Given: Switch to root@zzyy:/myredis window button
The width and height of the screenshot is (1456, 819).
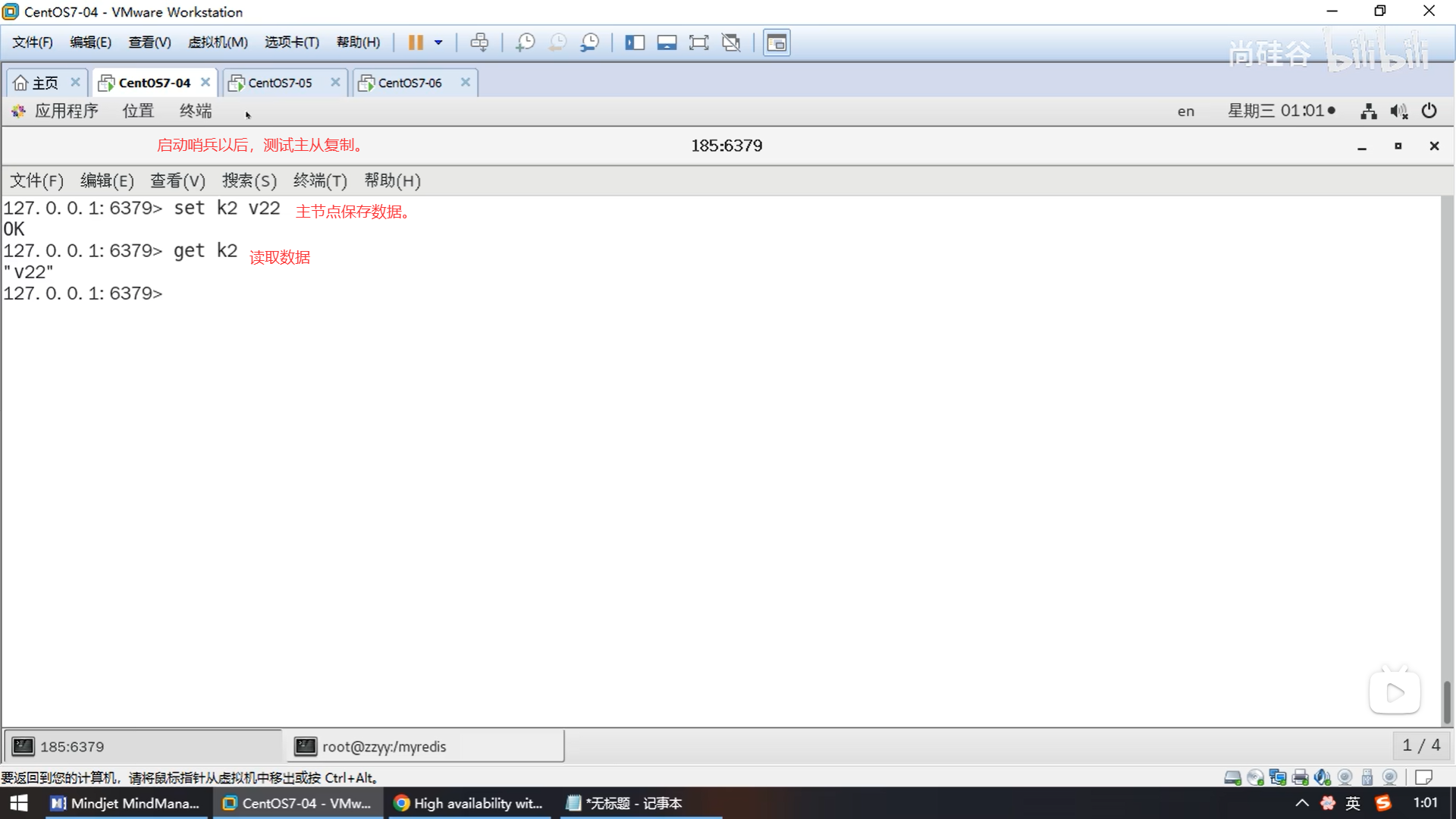Looking at the screenshot, I should tap(425, 746).
